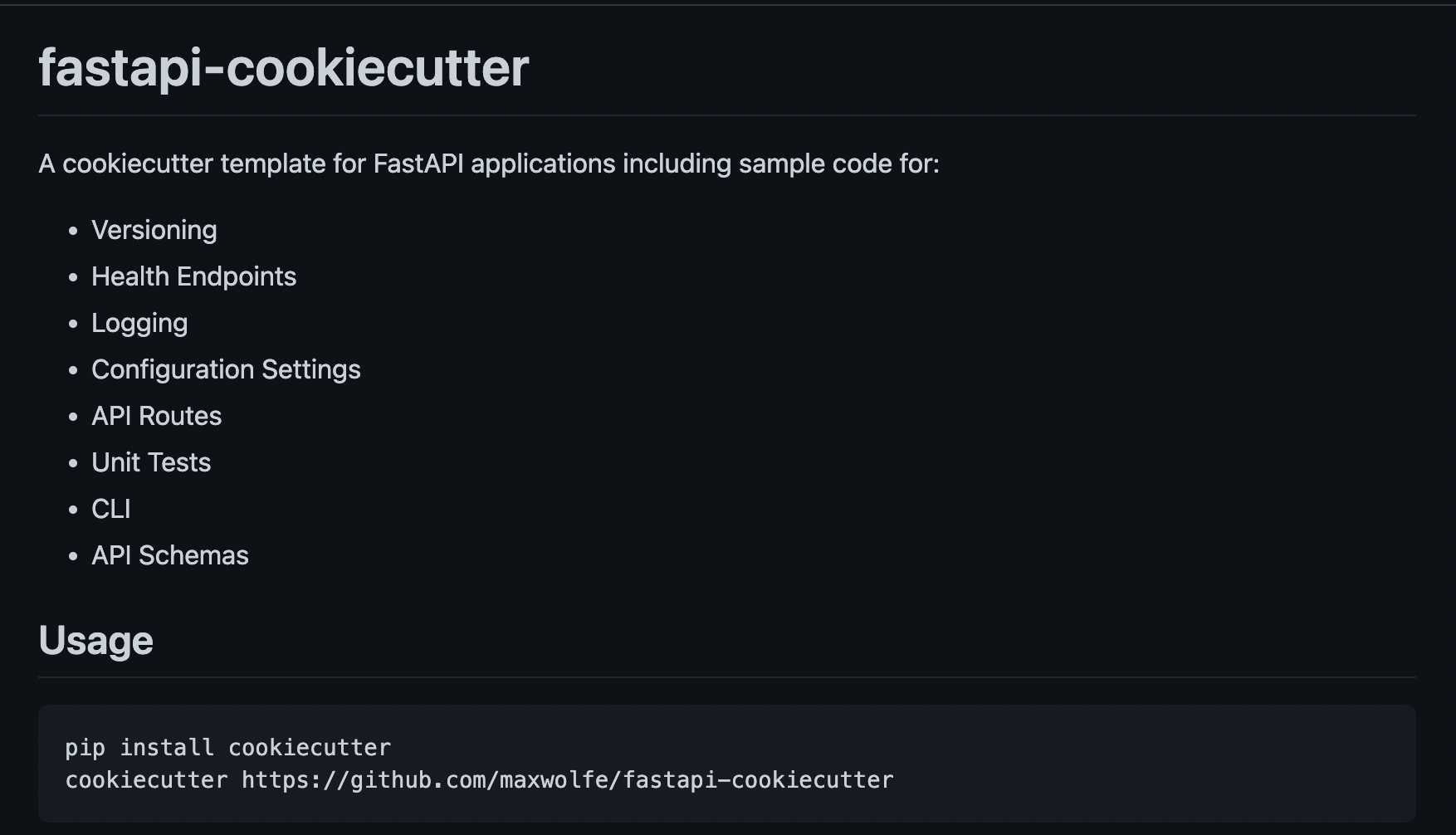Viewport: 1456px width, 835px height.
Task: Select the Unit Tests list item
Action: [x=151, y=462]
